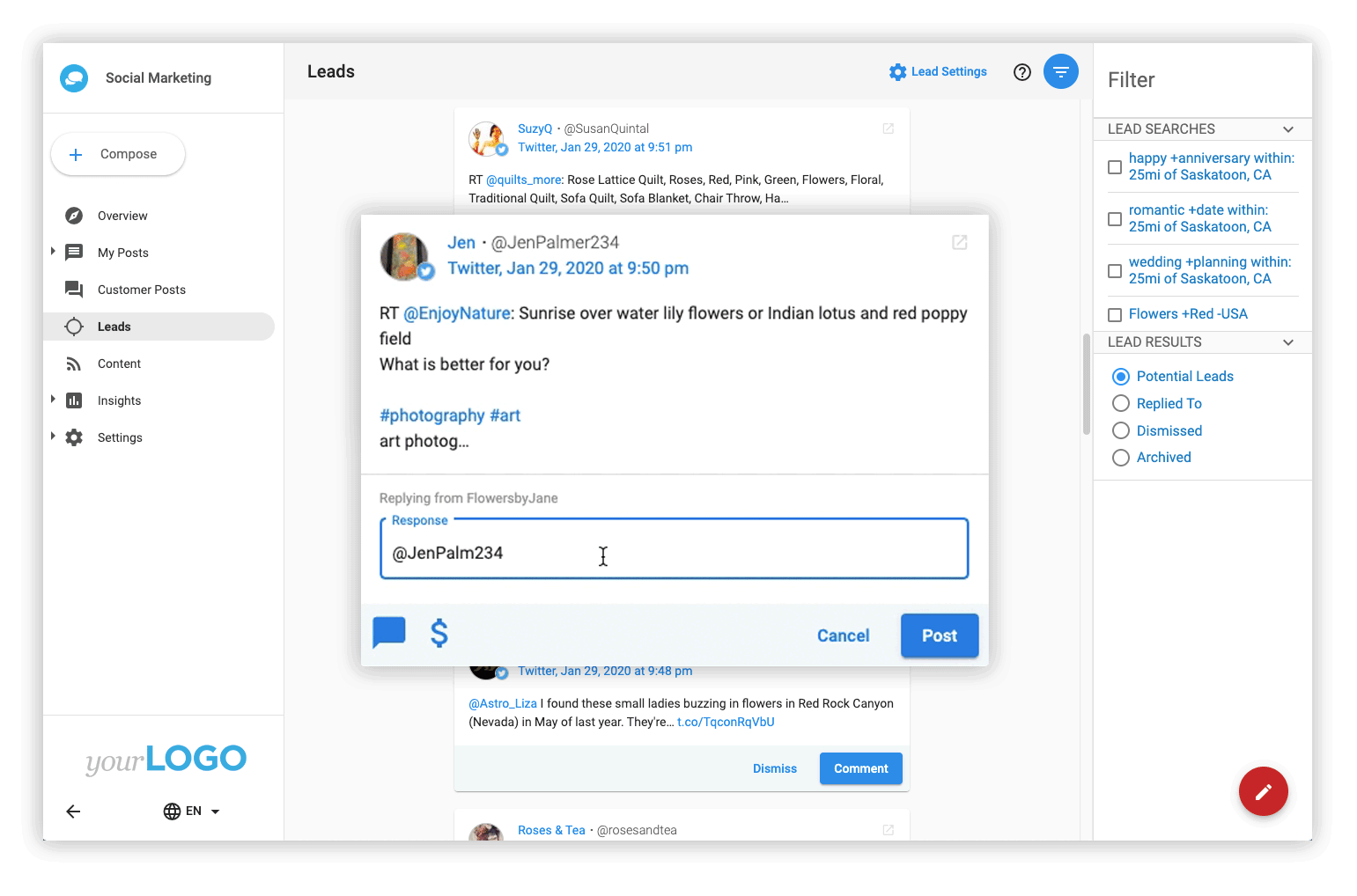
Task: Open Jen's tweet via external link icon
Action: coord(959,242)
